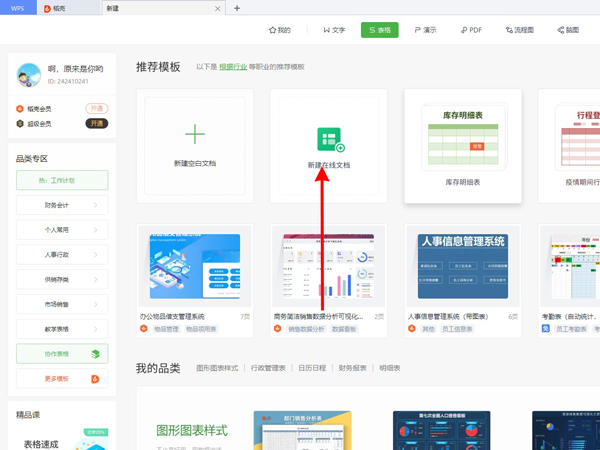The image size is (600, 450).
Task: Open new tab with the plus icon
Action: pyautogui.click(x=237, y=8)
